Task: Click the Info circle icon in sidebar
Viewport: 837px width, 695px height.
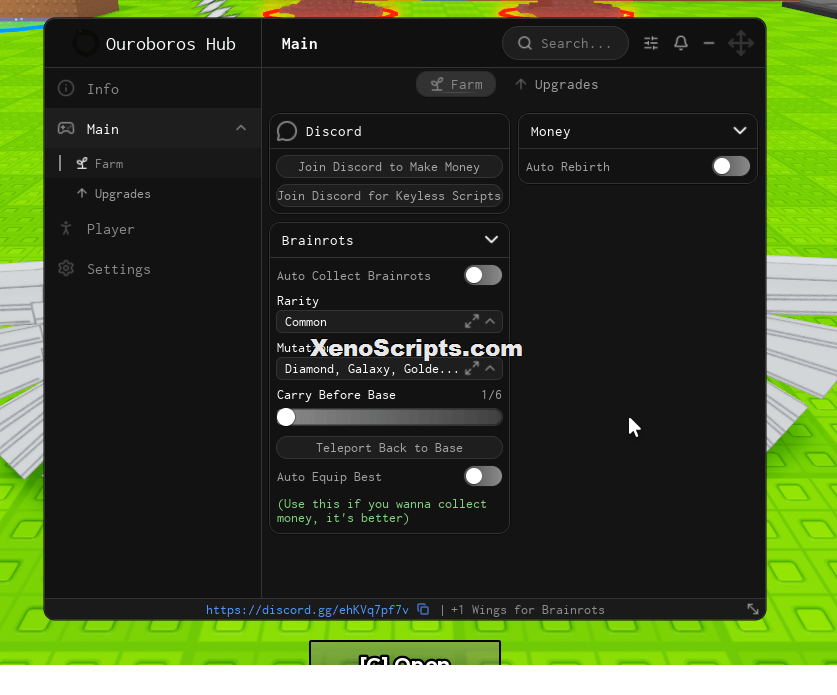Action: [66, 88]
